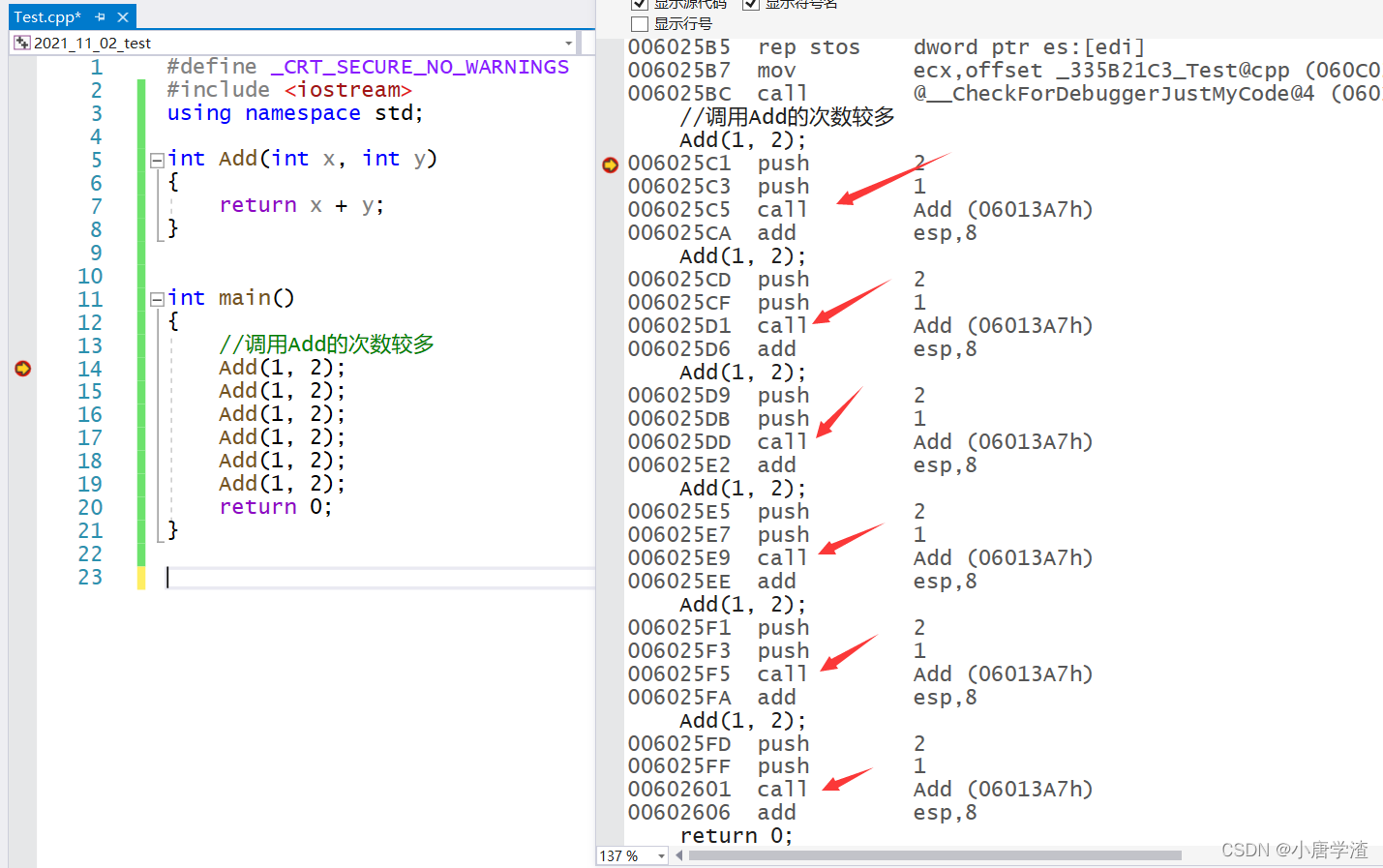Click 'return 0;' source line in disassembly
This screenshot has width=1383, height=868.
point(737,836)
